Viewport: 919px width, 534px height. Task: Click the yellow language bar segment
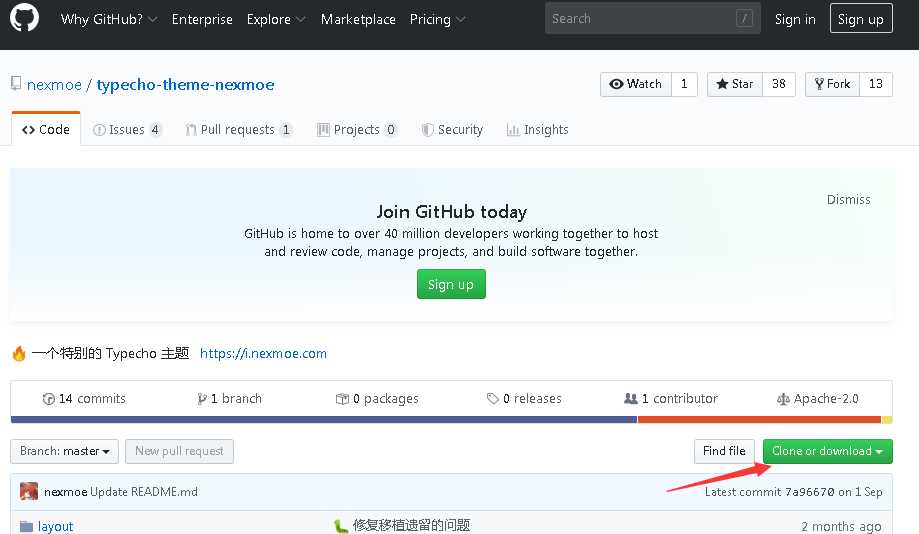pos(887,420)
